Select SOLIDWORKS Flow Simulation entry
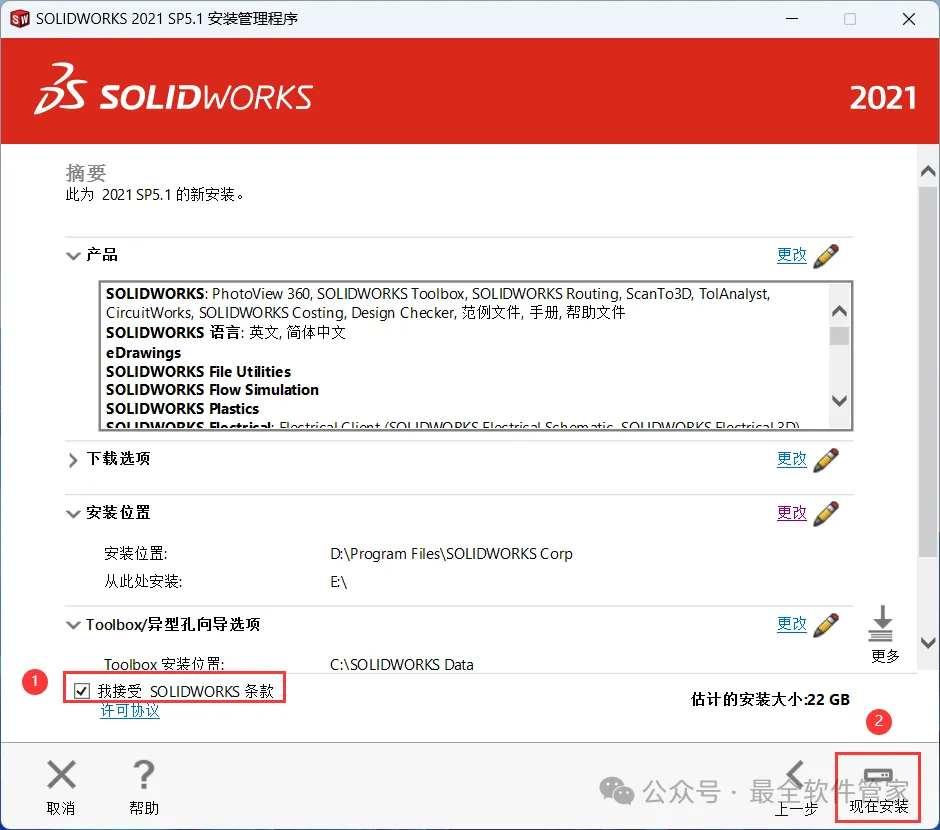 pos(212,390)
